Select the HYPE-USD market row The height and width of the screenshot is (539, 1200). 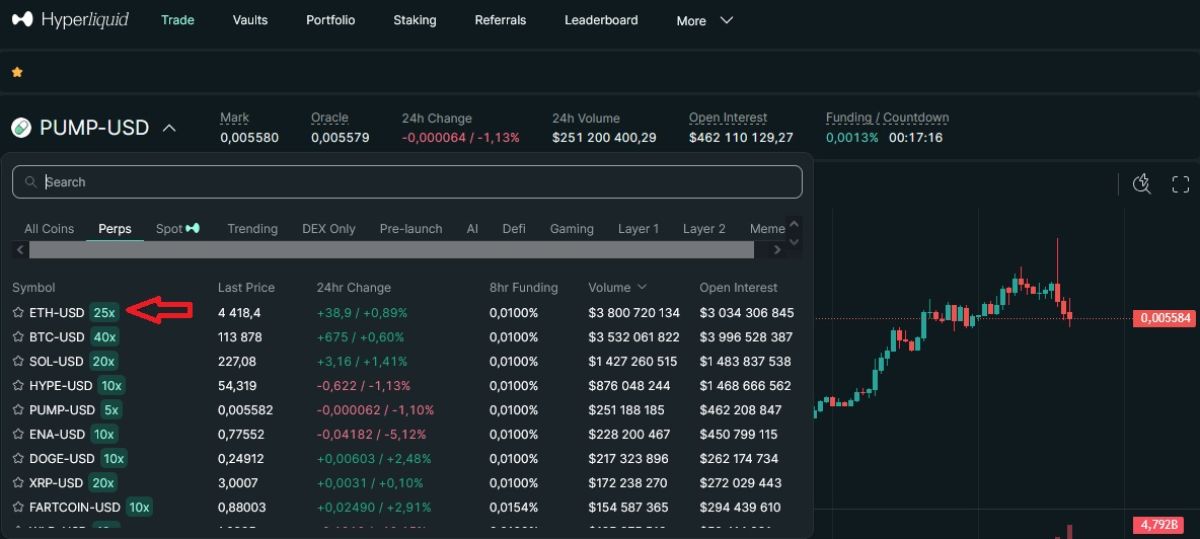point(60,385)
